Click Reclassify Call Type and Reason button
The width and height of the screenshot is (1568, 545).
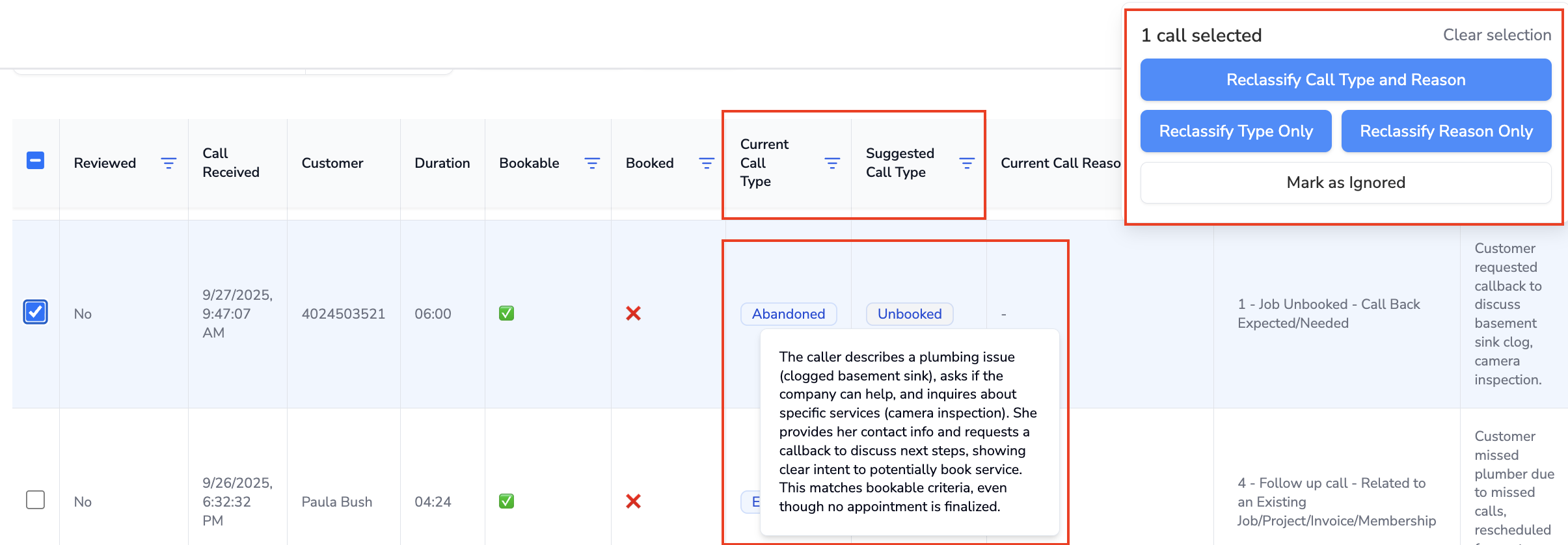click(1345, 80)
